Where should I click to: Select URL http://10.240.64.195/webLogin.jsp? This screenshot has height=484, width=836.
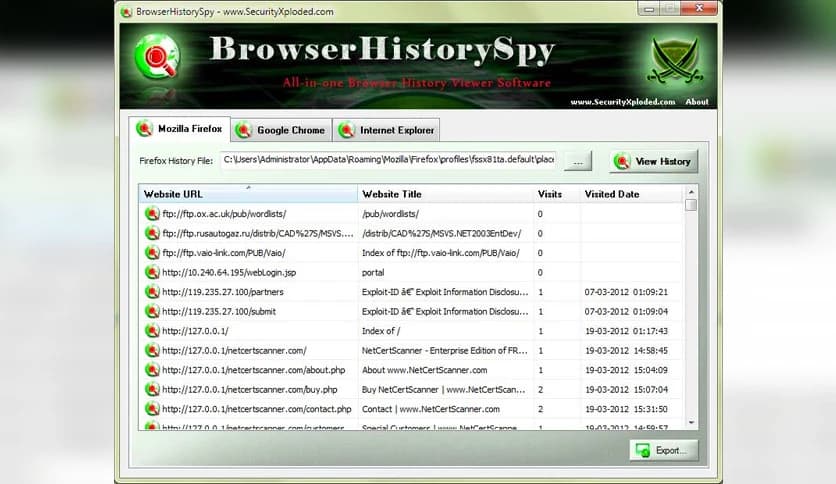[229, 273]
